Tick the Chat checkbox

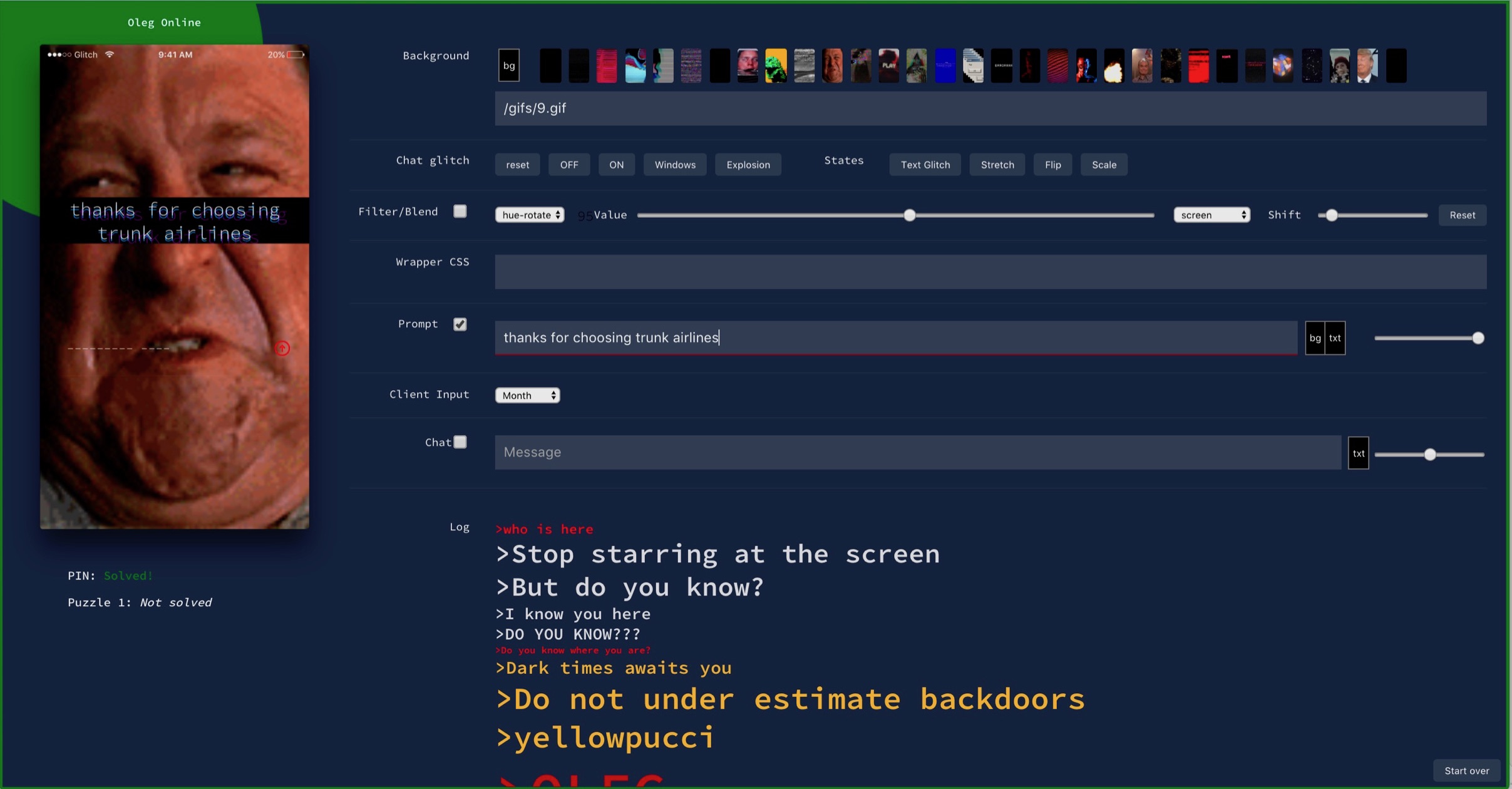coord(460,442)
